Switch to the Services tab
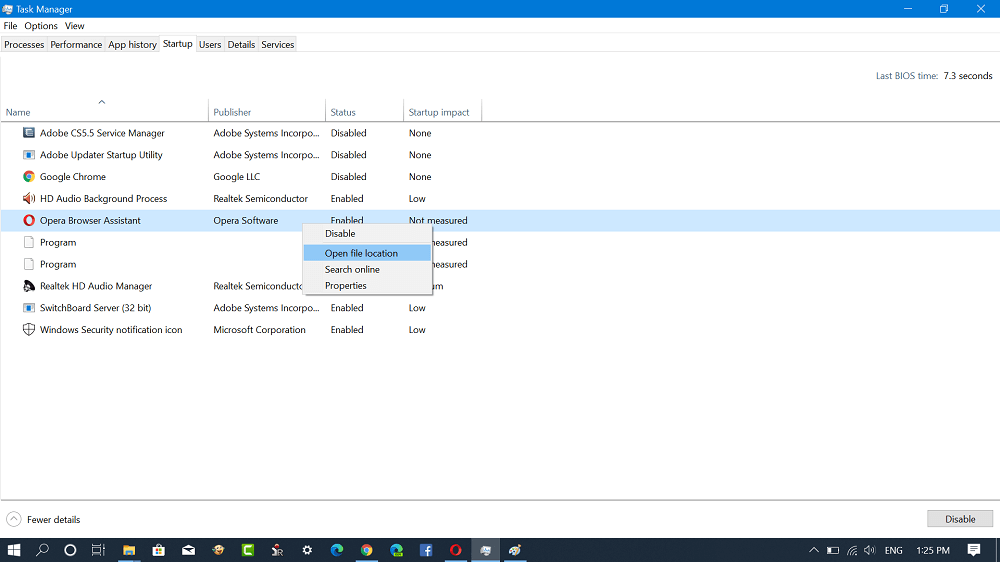The width and height of the screenshot is (1000, 562). (277, 44)
